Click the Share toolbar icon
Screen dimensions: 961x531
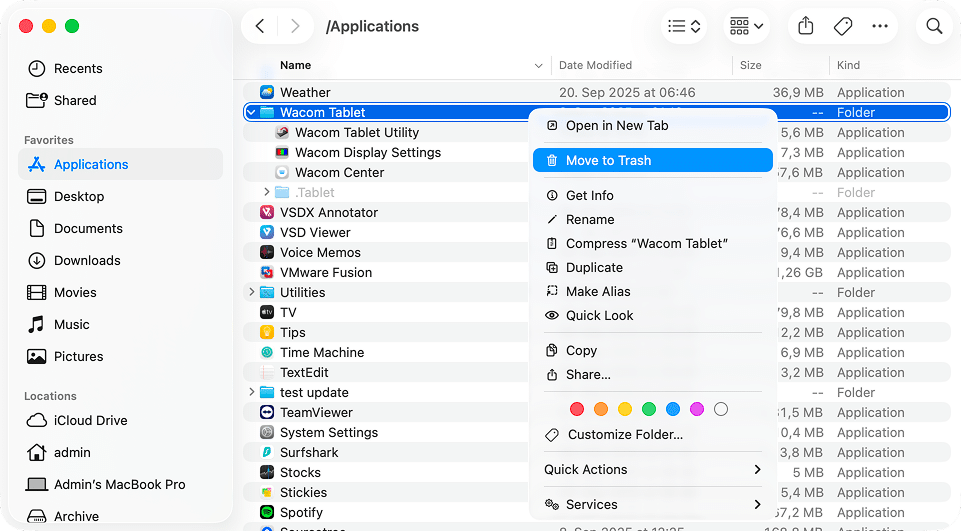click(805, 26)
